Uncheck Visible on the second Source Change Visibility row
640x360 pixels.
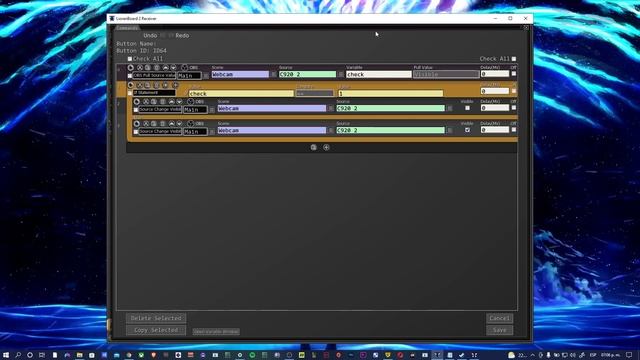467,130
